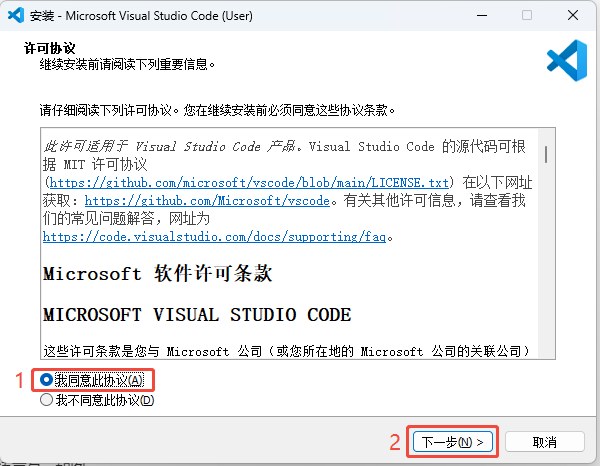Click the license text scrollbar thumb
The height and width of the screenshot is (466, 600).
click(546, 153)
